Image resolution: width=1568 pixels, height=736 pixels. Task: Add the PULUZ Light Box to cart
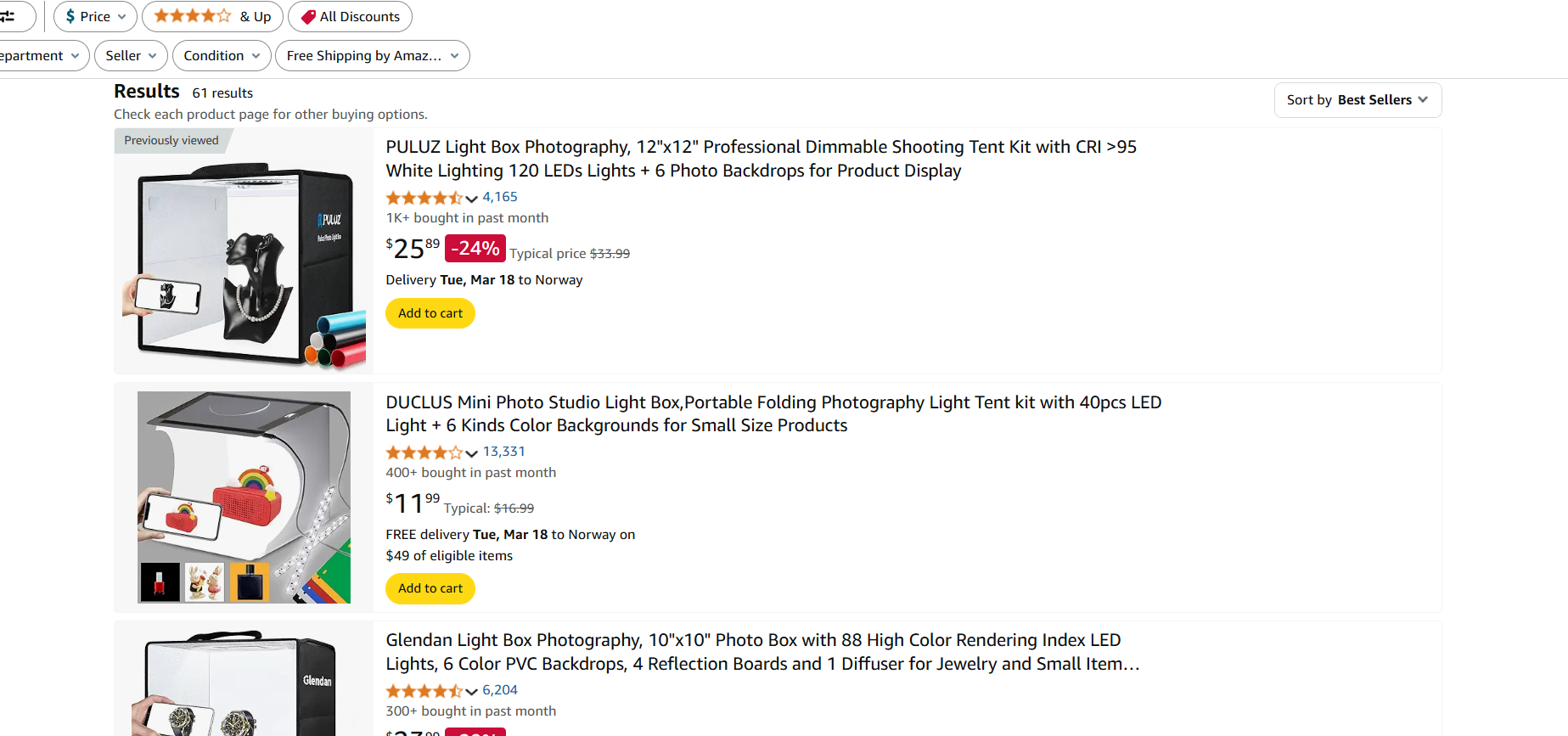[x=430, y=313]
